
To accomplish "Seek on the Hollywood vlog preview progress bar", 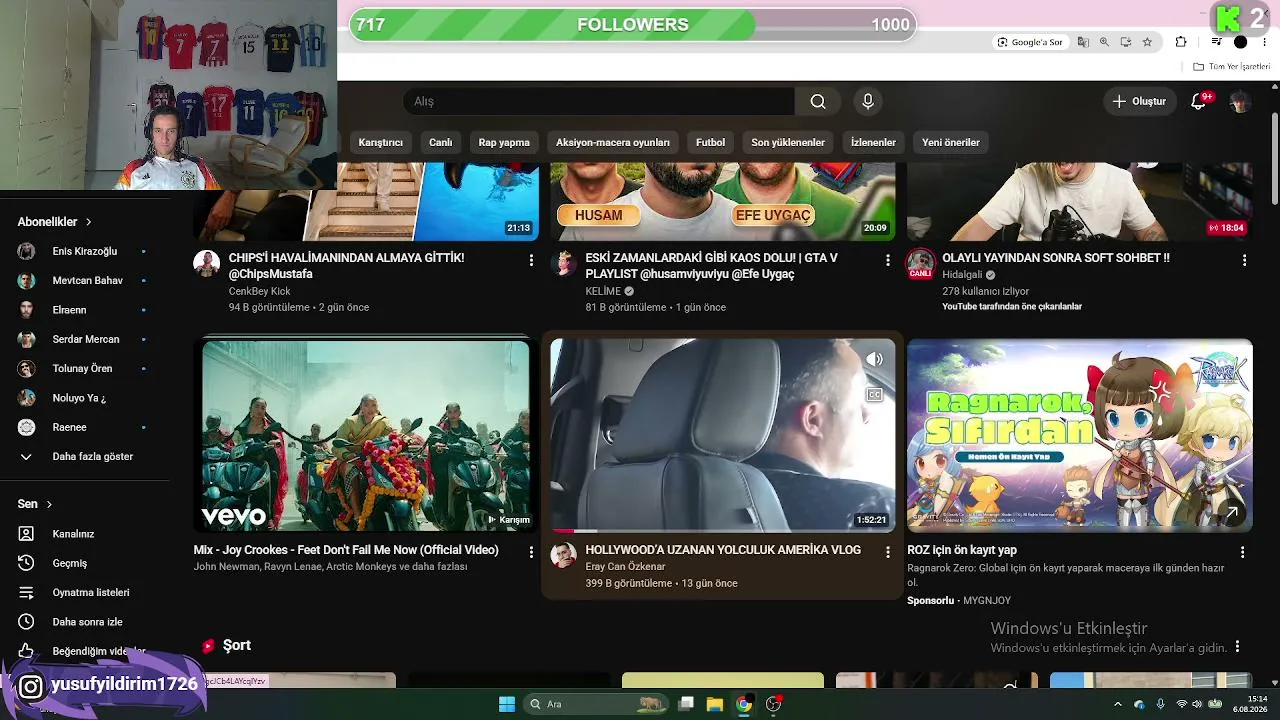I will pyautogui.click(x=723, y=531).
